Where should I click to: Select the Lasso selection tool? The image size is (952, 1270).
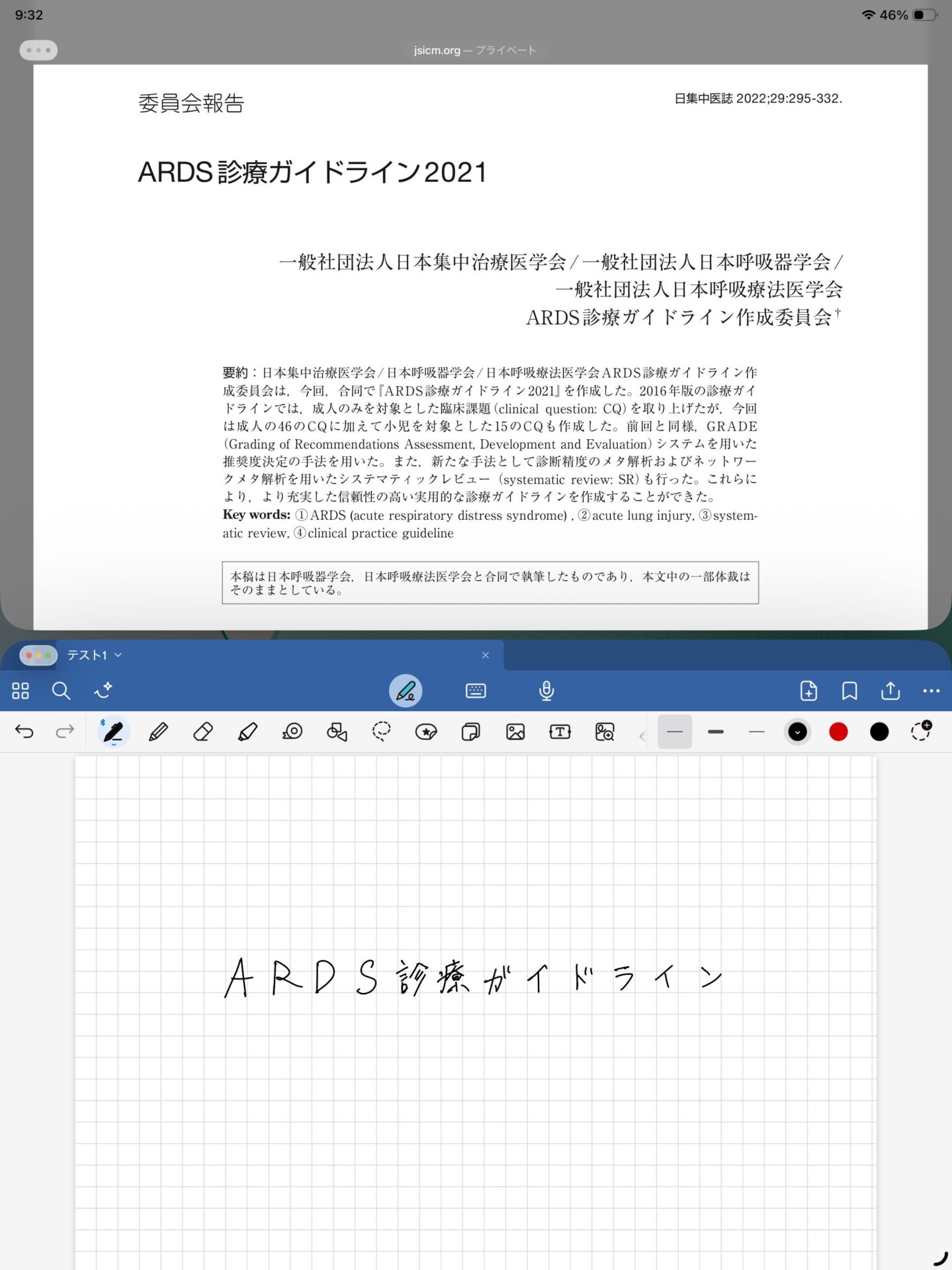click(x=381, y=732)
